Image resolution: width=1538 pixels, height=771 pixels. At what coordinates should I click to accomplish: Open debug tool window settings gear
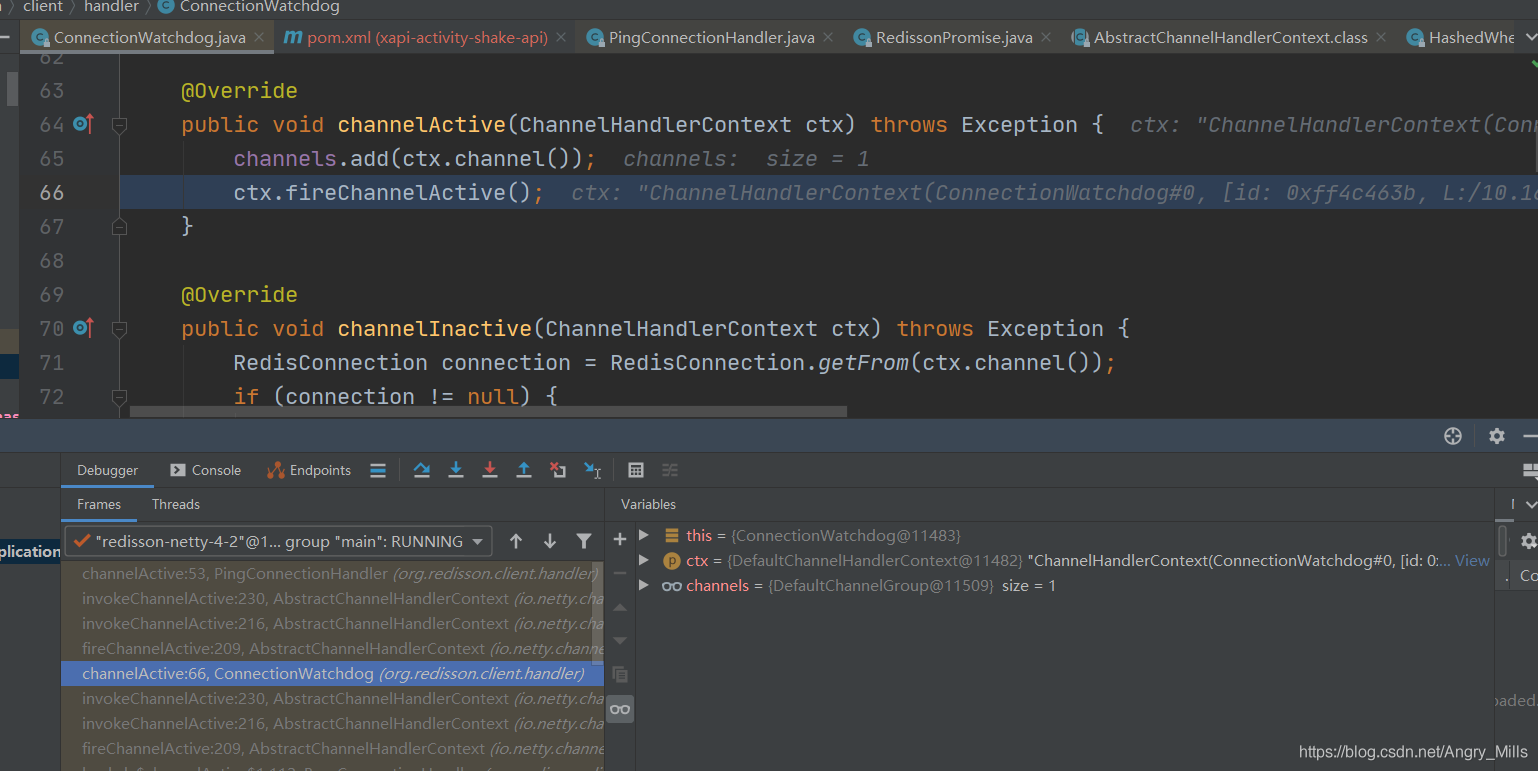1497,436
